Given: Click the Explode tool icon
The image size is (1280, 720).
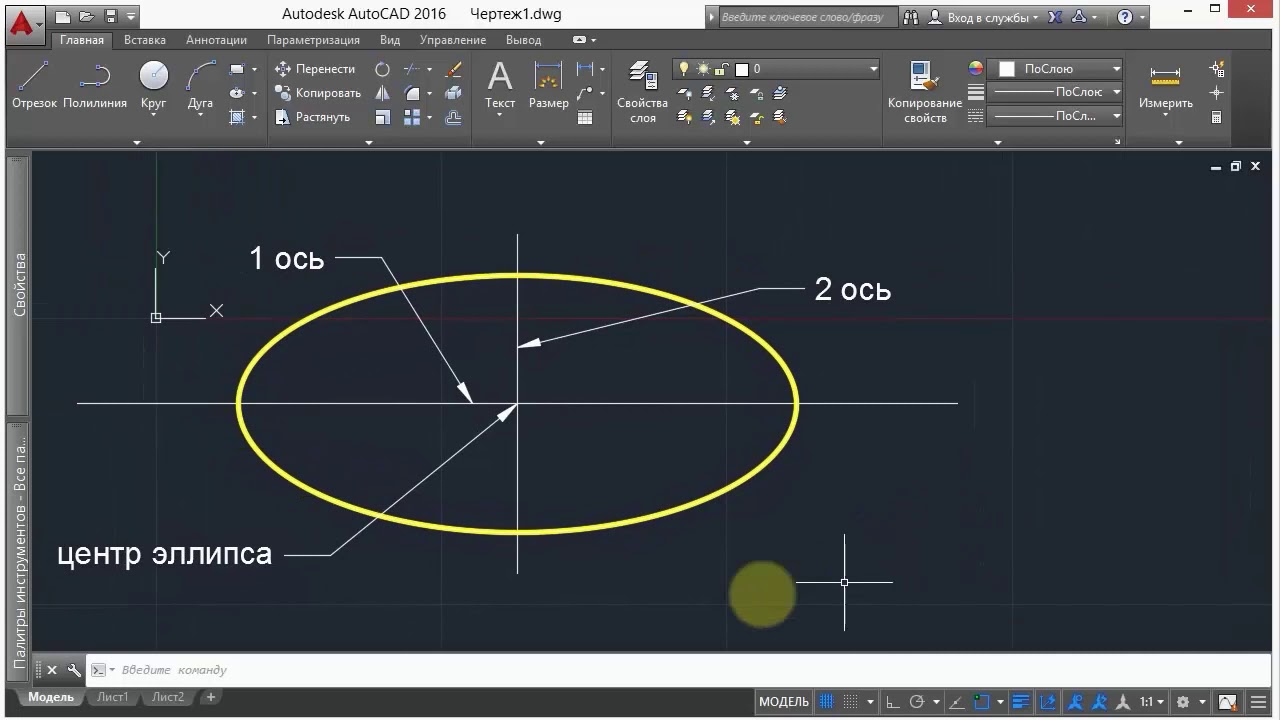Looking at the screenshot, I should click(x=453, y=93).
